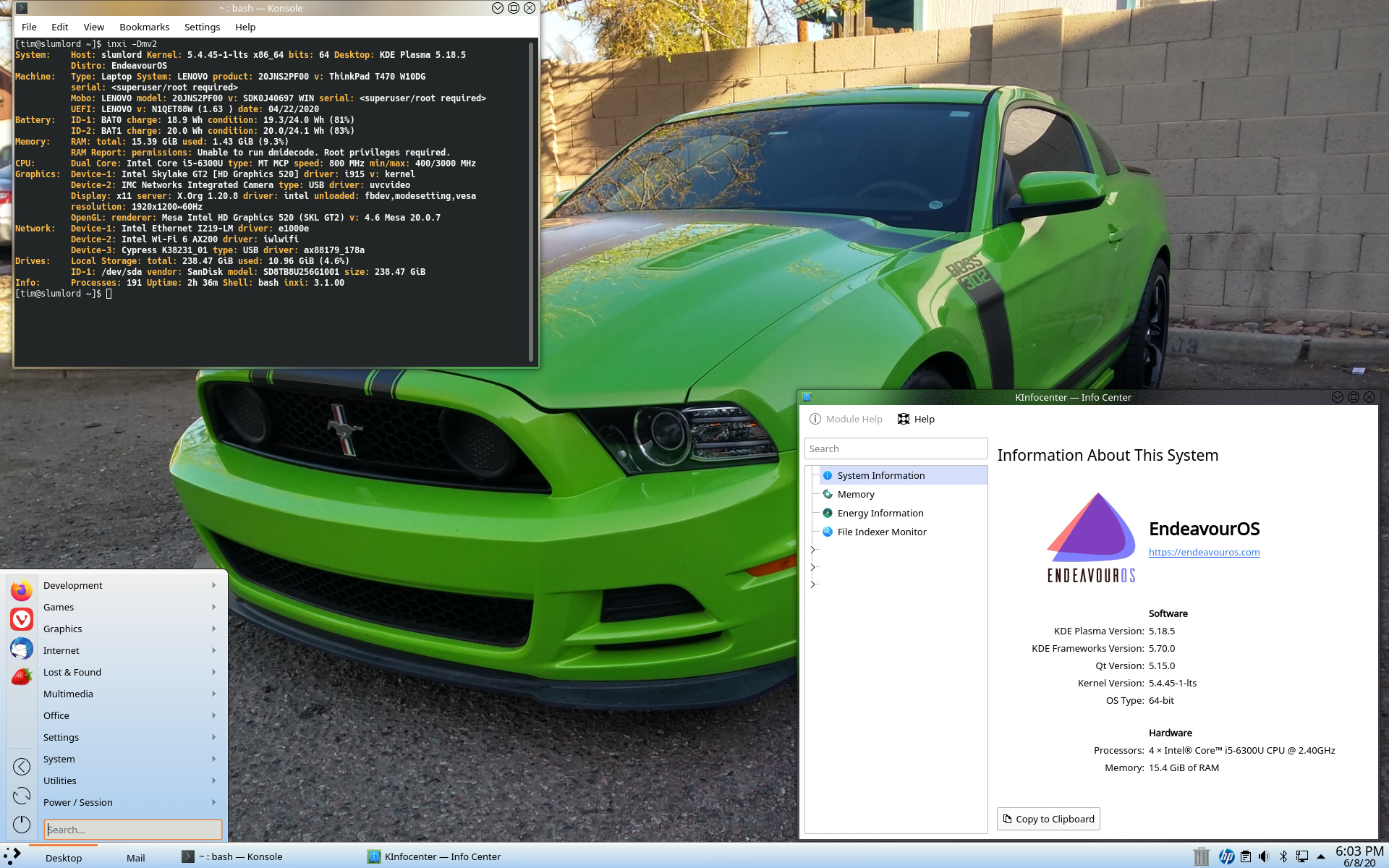Launch Vivaldi from launcher favorites
The height and width of the screenshot is (868, 1389).
22,619
